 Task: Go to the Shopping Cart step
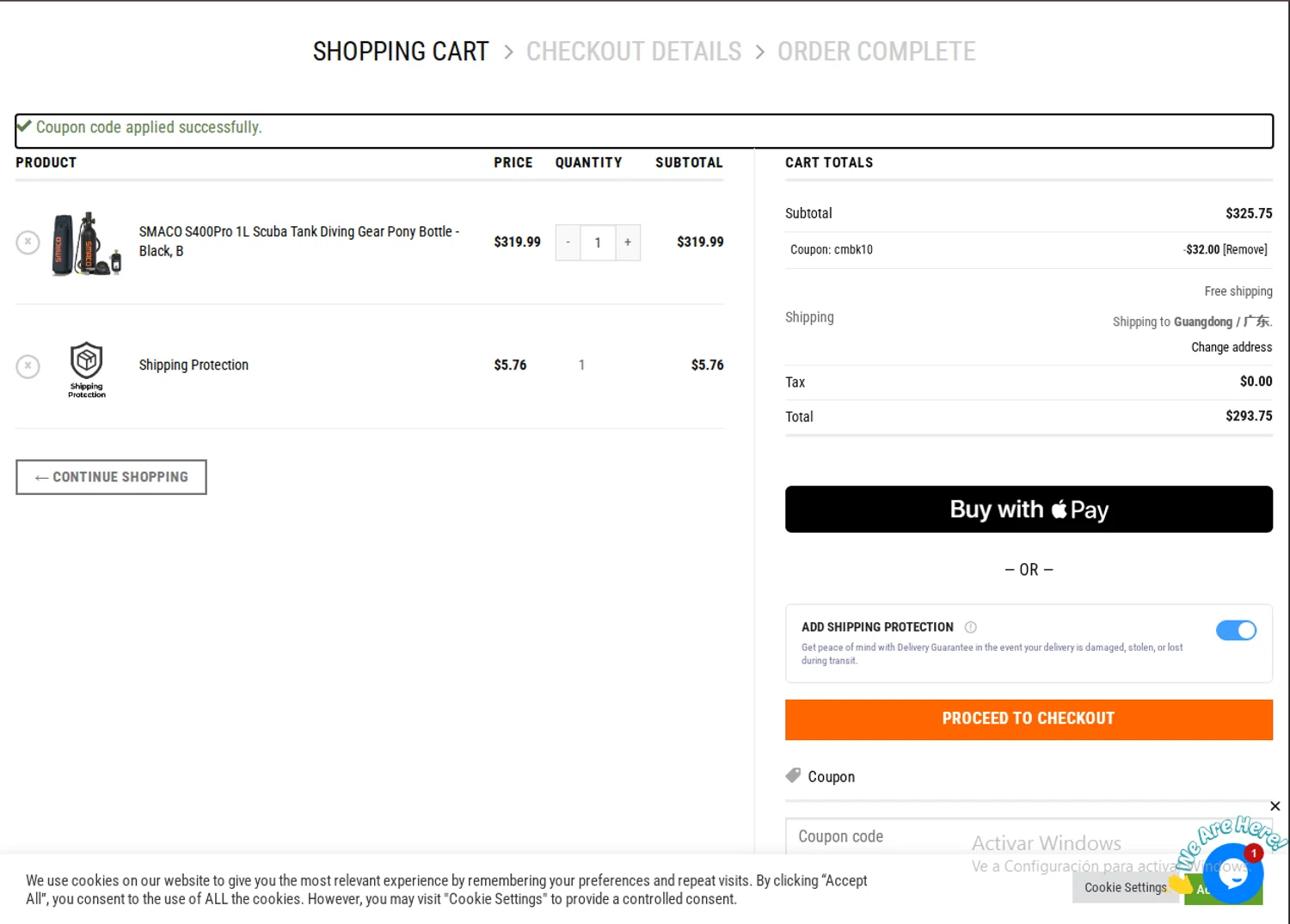pos(401,52)
